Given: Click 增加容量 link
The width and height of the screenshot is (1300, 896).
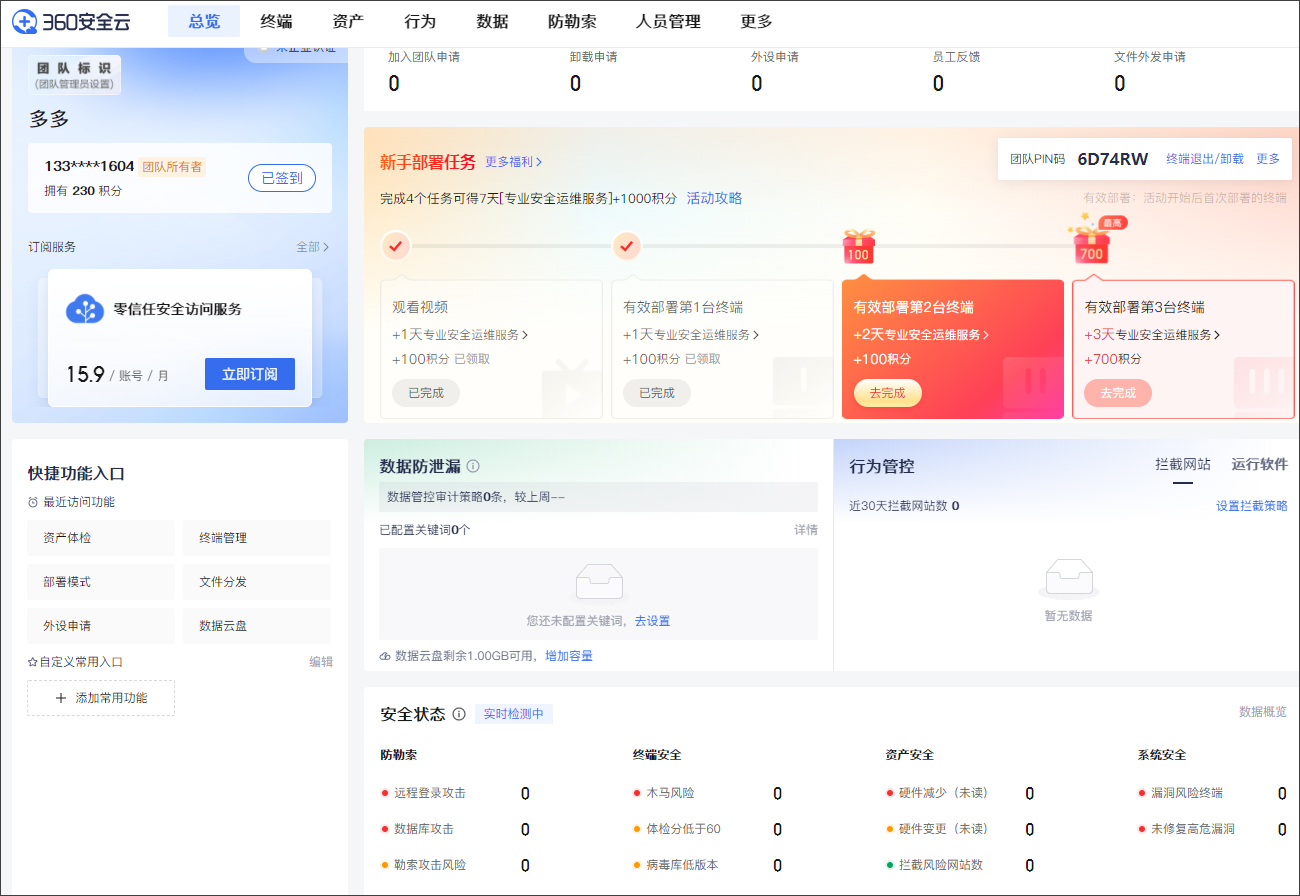Looking at the screenshot, I should coord(569,656).
